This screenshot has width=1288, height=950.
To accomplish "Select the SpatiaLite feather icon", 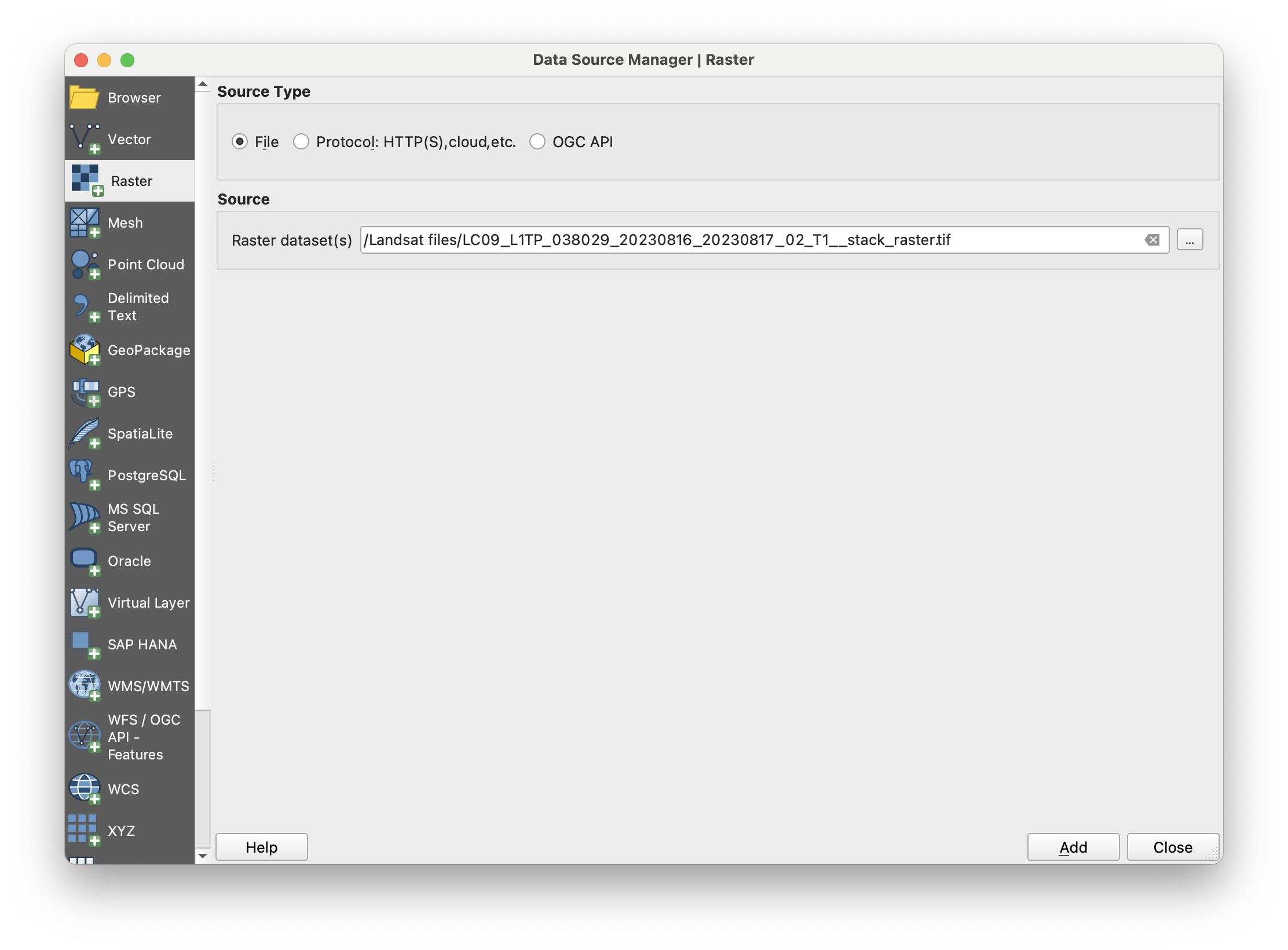I will tap(85, 433).
